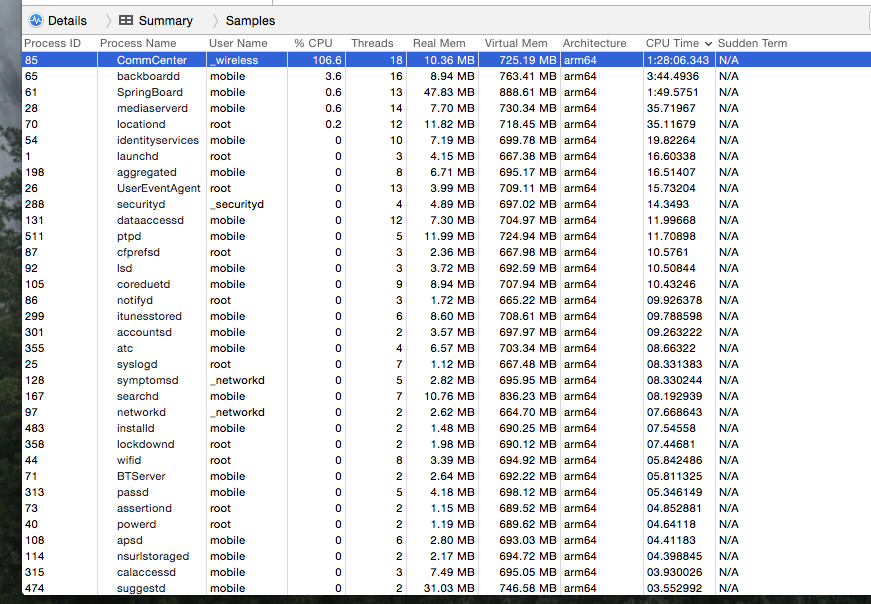Viewport: 871px width, 604px height.
Task: Sort by % CPU column header
Action: click(x=313, y=43)
